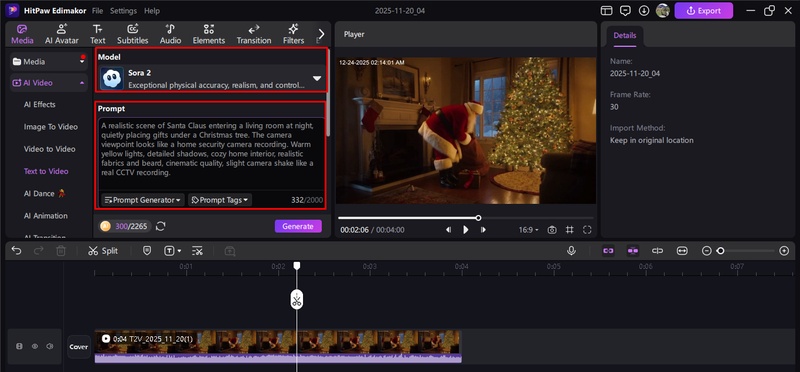
Task: Open the 16:9 aspect ratio dropdown
Action: click(529, 230)
